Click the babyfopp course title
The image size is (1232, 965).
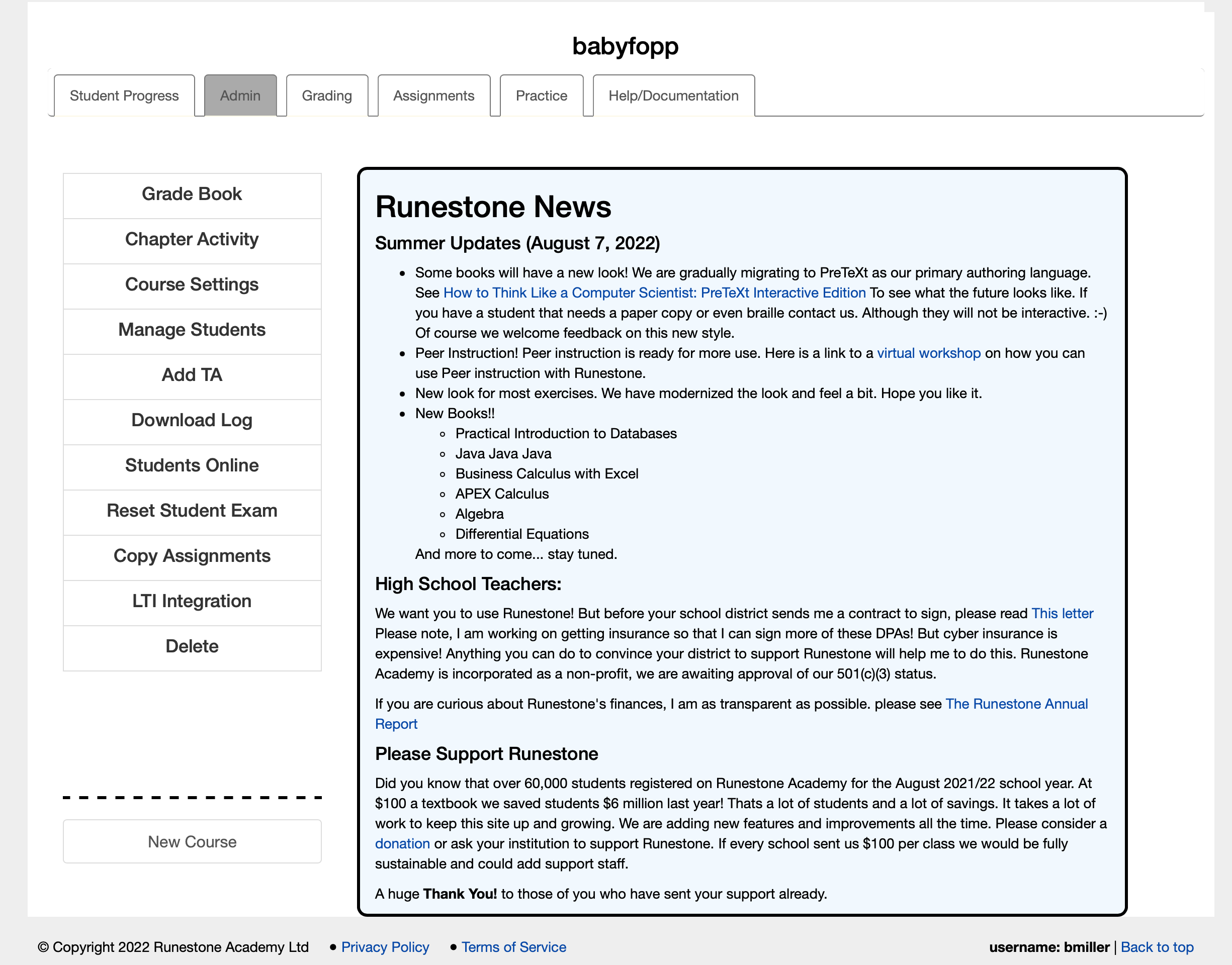tap(625, 46)
